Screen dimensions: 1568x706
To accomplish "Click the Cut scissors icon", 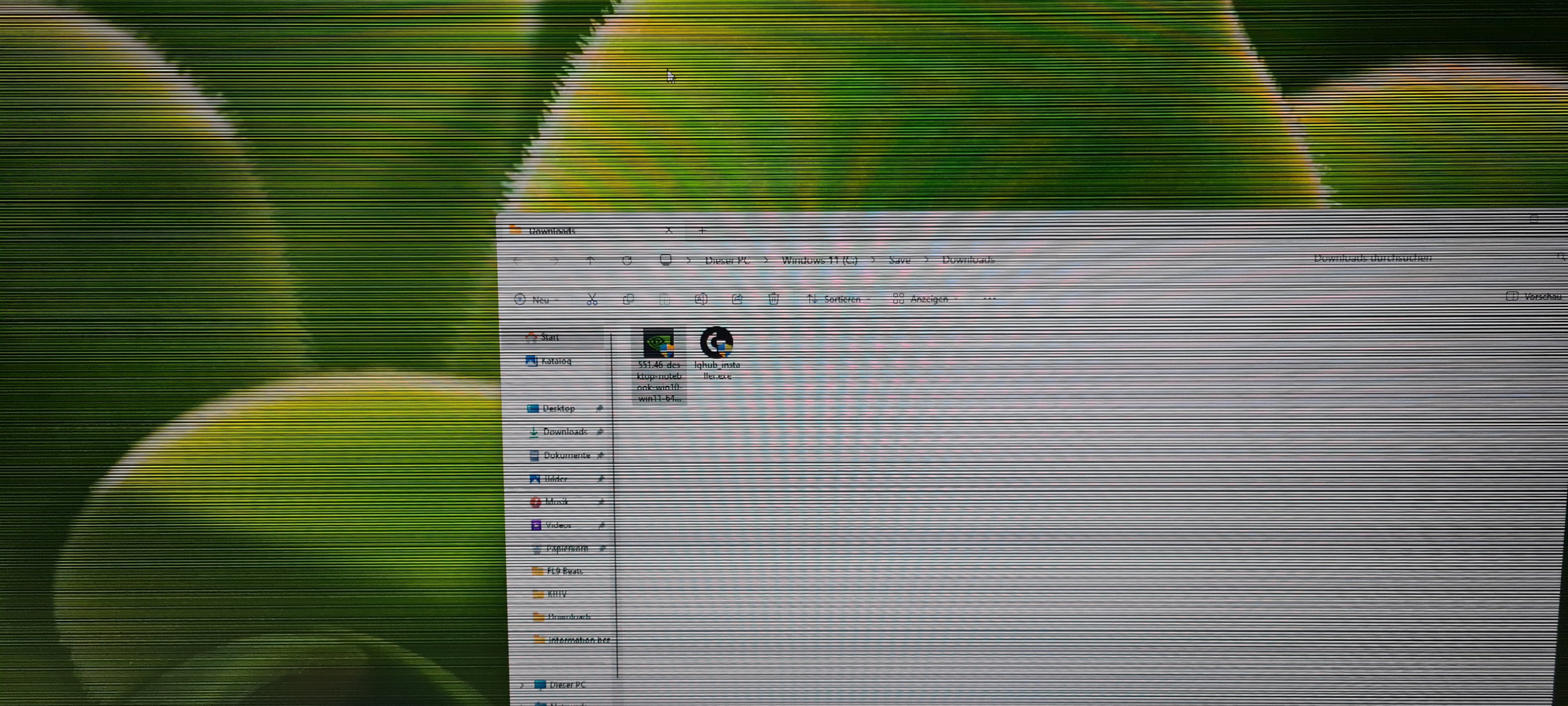I will click(x=592, y=299).
